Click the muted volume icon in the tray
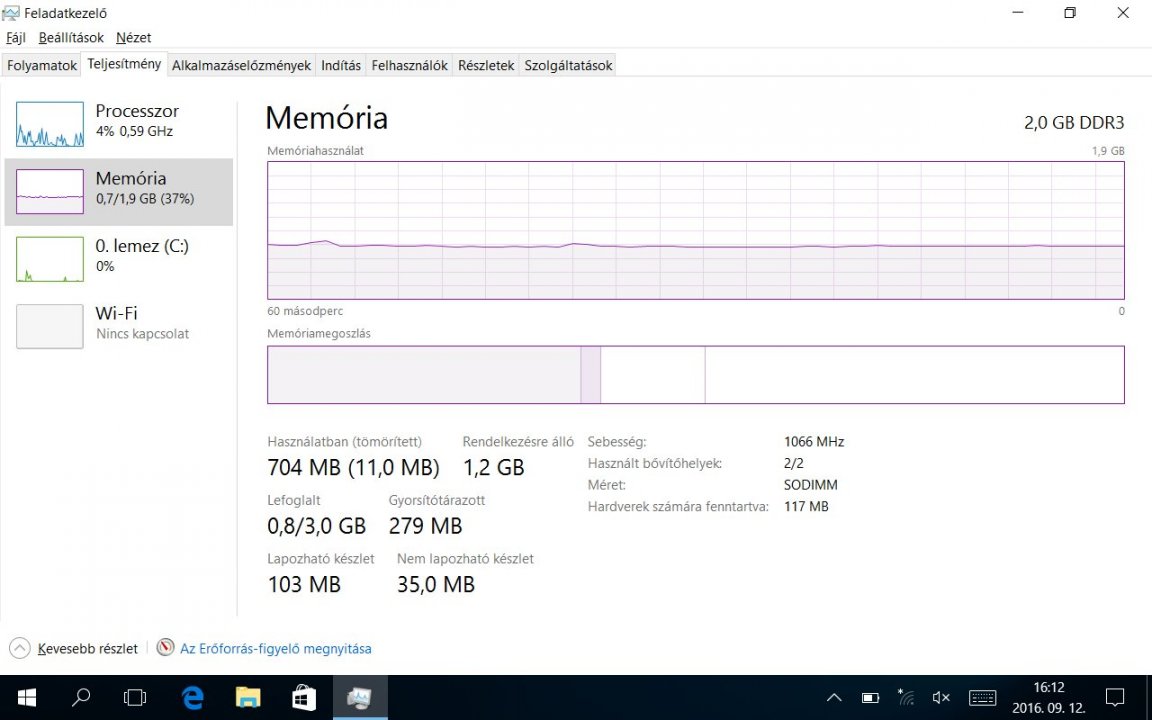This screenshot has height=720, width=1152. coord(941,697)
